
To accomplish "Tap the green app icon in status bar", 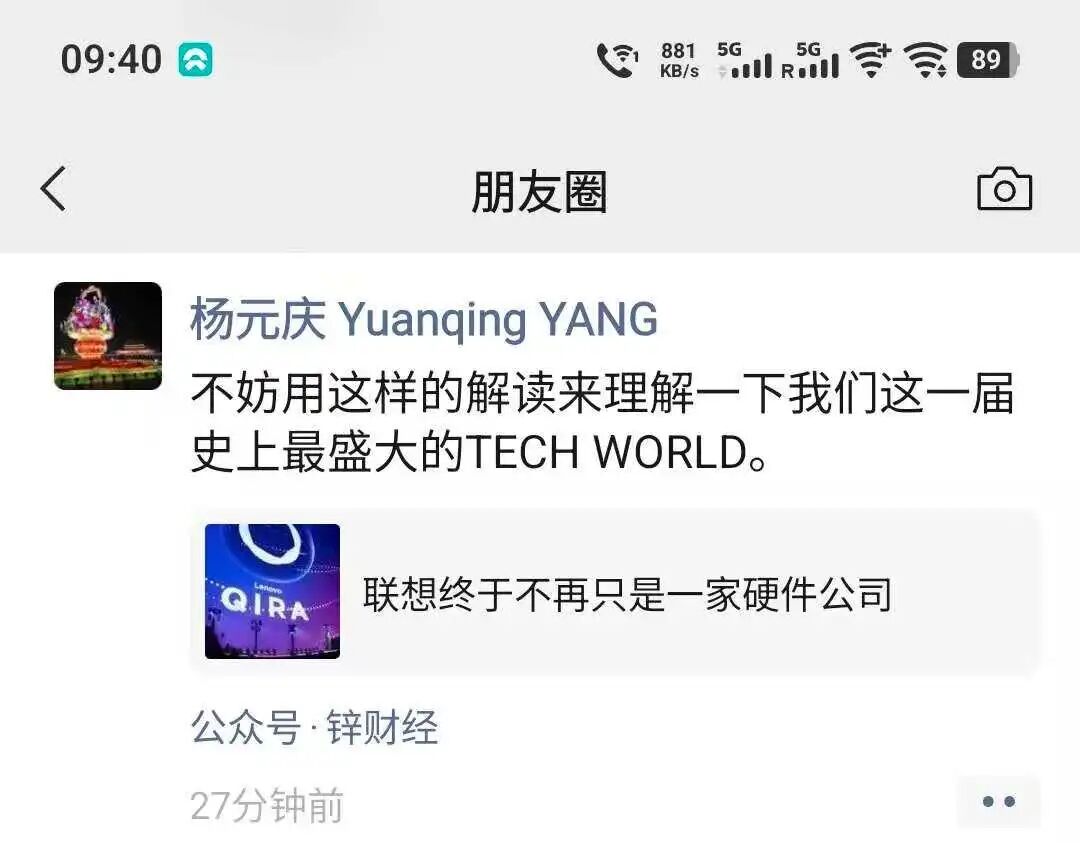I will 196,59.
